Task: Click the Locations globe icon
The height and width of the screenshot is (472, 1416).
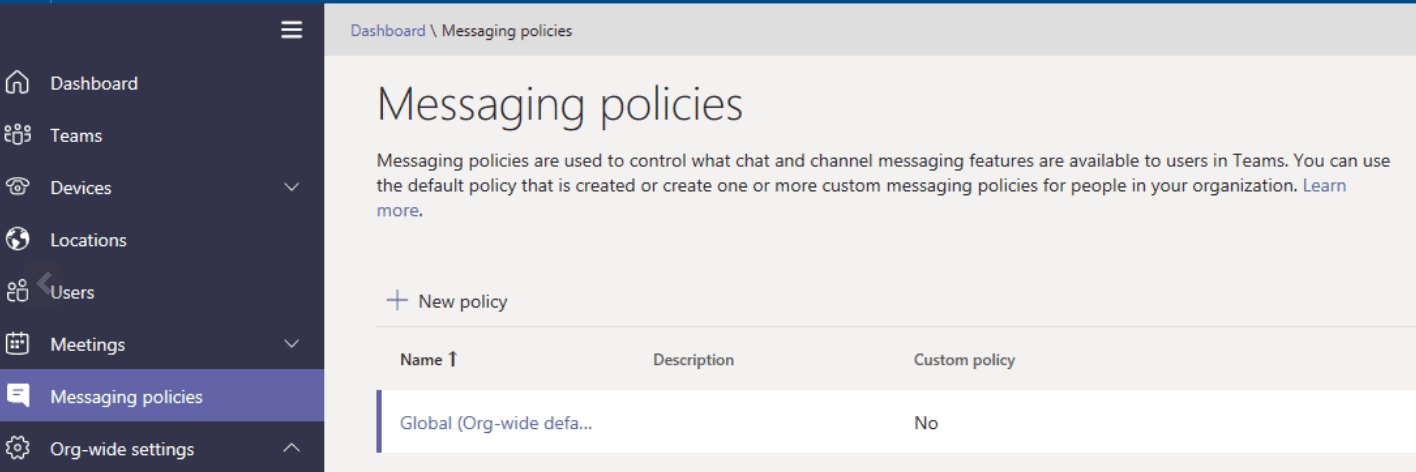Action: 17,239
